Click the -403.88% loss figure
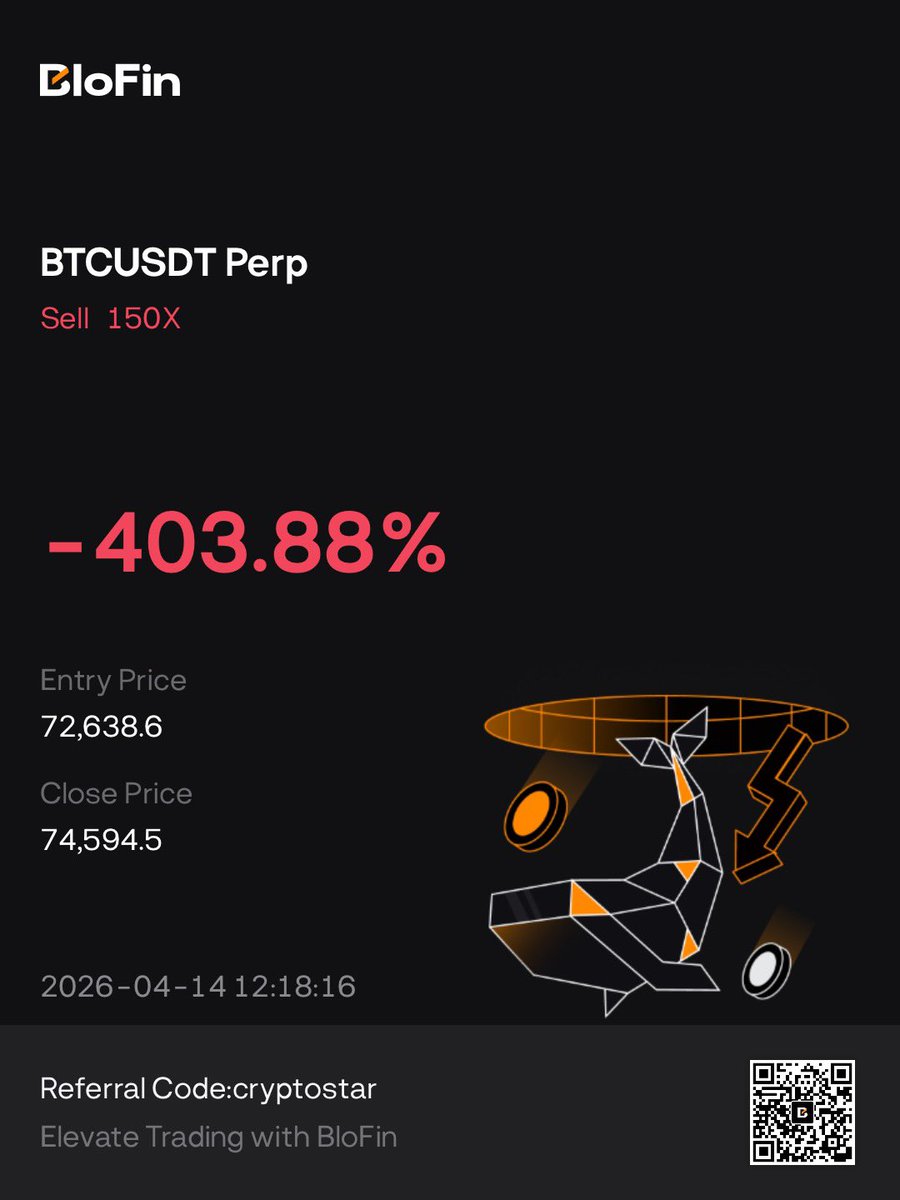The image size is (900, 1200). pyautogui.click(x=246, y=546)
